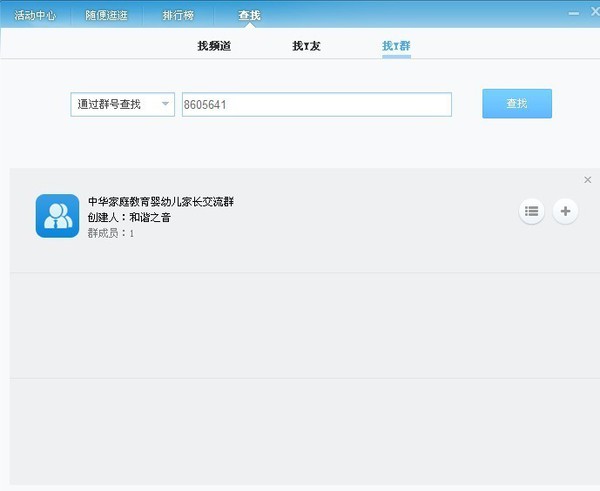
Task: Open group details list icon
Action: click(x=532, y=211)
